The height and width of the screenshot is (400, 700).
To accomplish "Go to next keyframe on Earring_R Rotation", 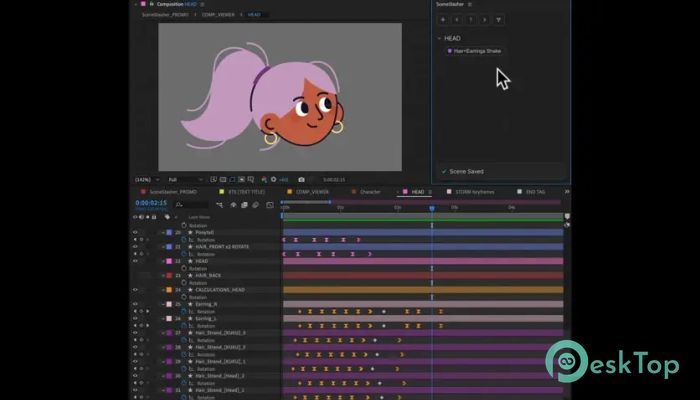I will tap(148, 311).
